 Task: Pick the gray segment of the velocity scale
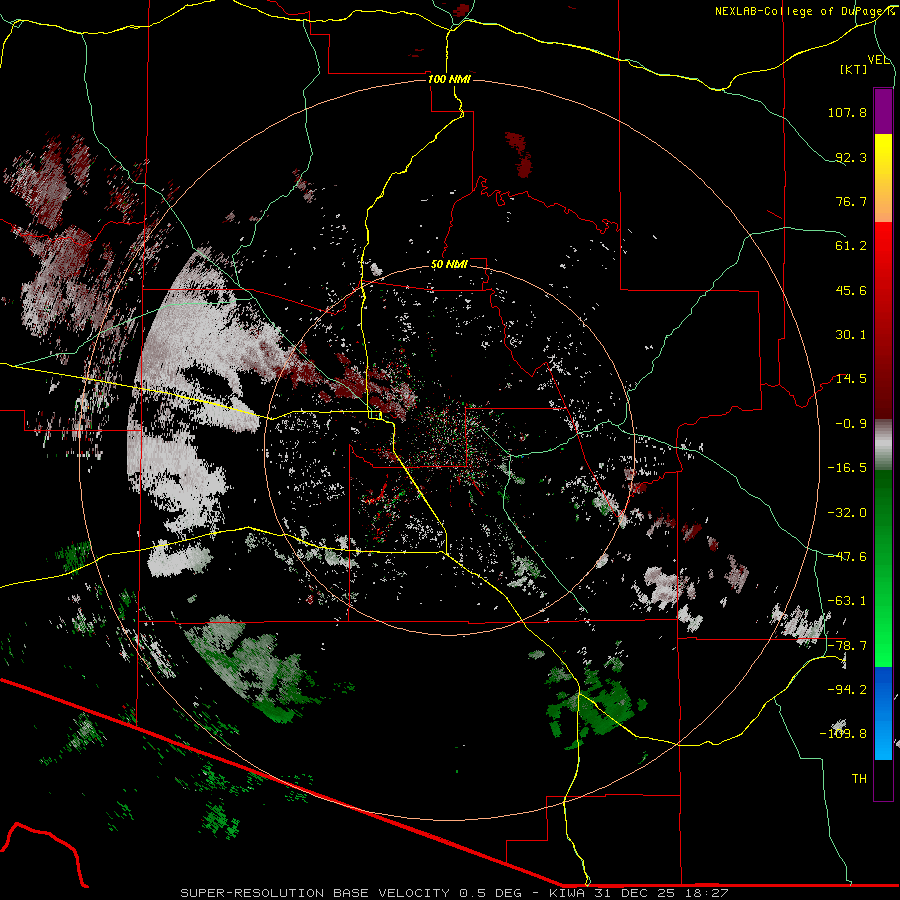pos(883,445)
